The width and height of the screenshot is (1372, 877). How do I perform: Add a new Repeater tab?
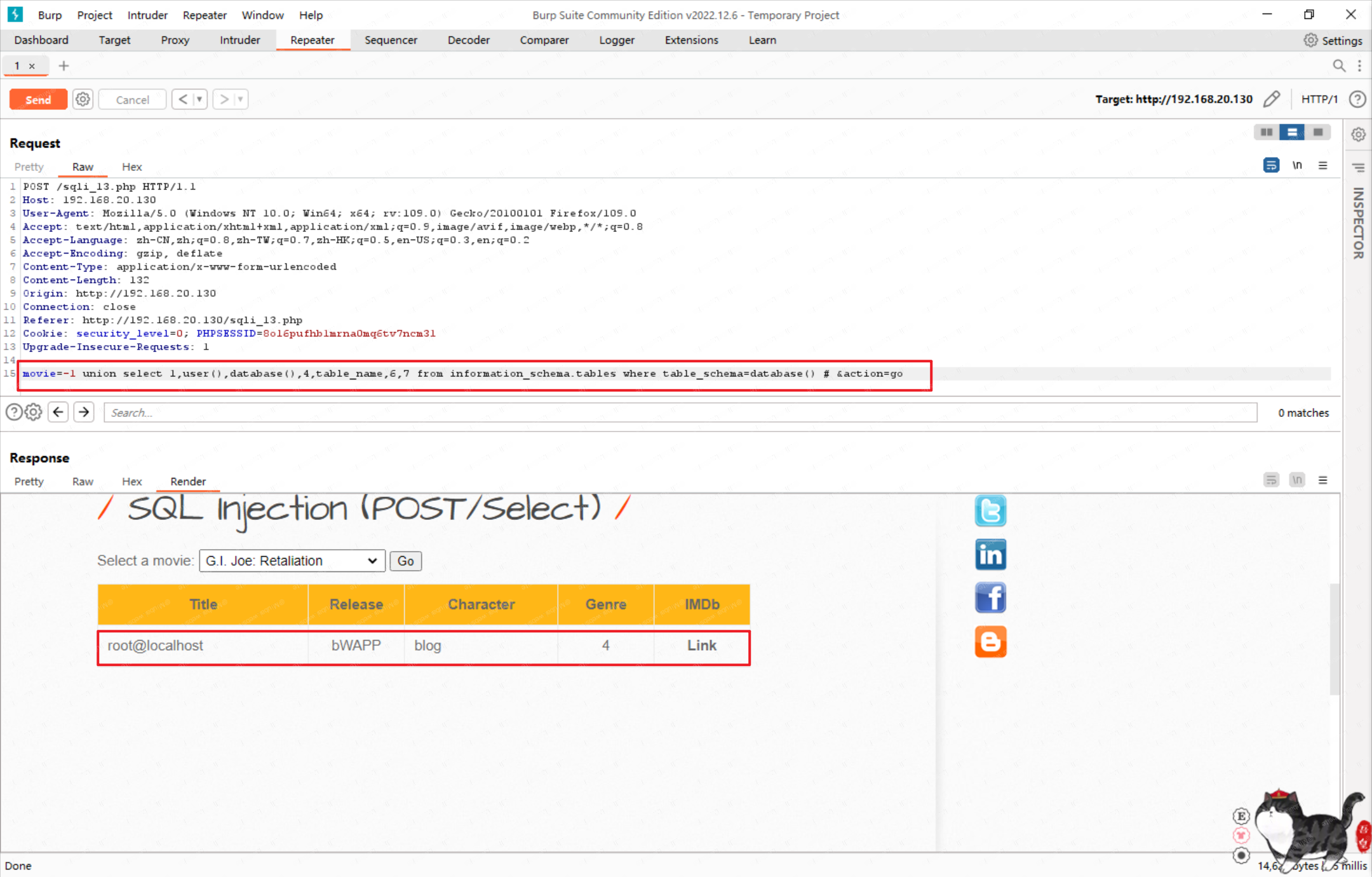point(64,65)
